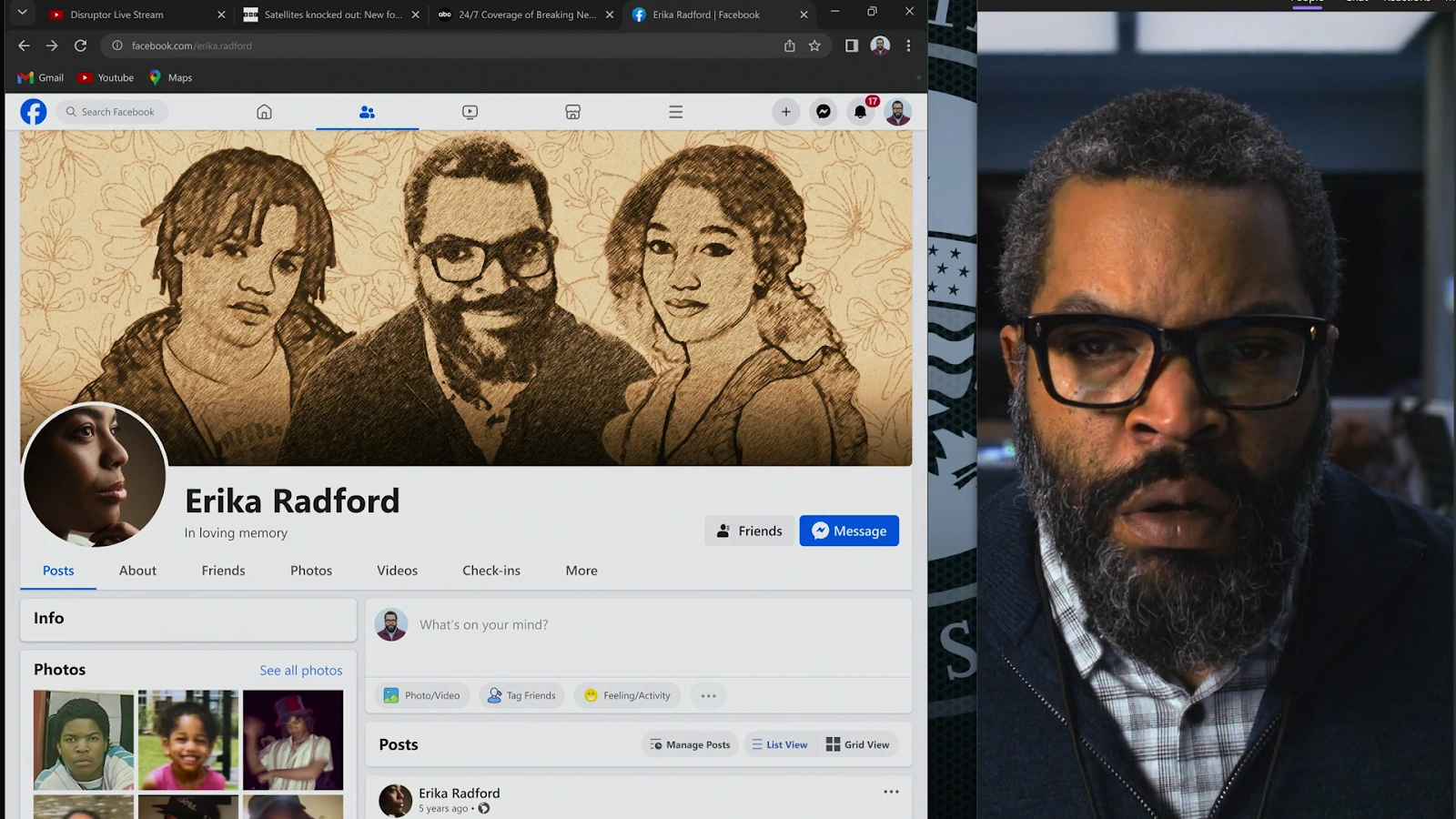Click the post audience globe icon
Image resolution: width=1456 pixels, height=819 pixels.
pos(484,809)
